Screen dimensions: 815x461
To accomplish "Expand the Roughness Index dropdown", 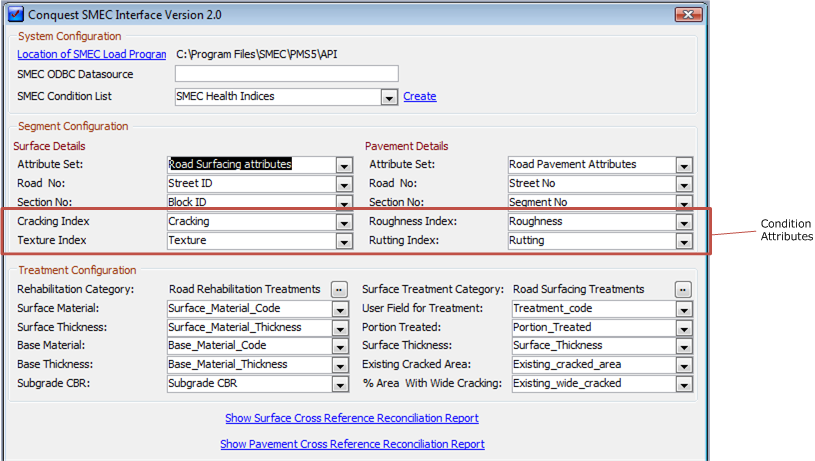I will point(684,222).
